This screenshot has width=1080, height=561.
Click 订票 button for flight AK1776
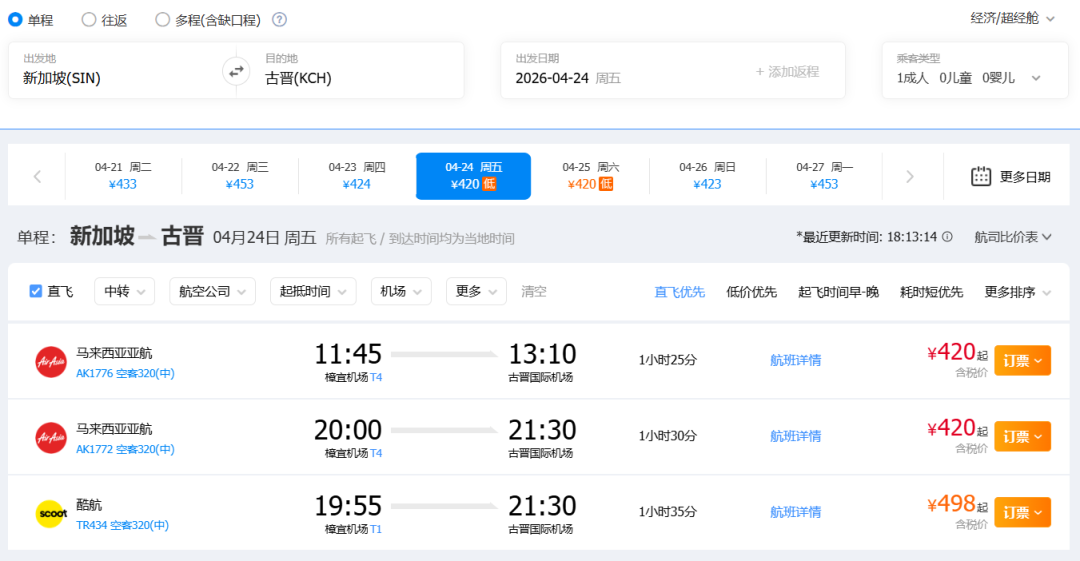[x=1021, y=360]
